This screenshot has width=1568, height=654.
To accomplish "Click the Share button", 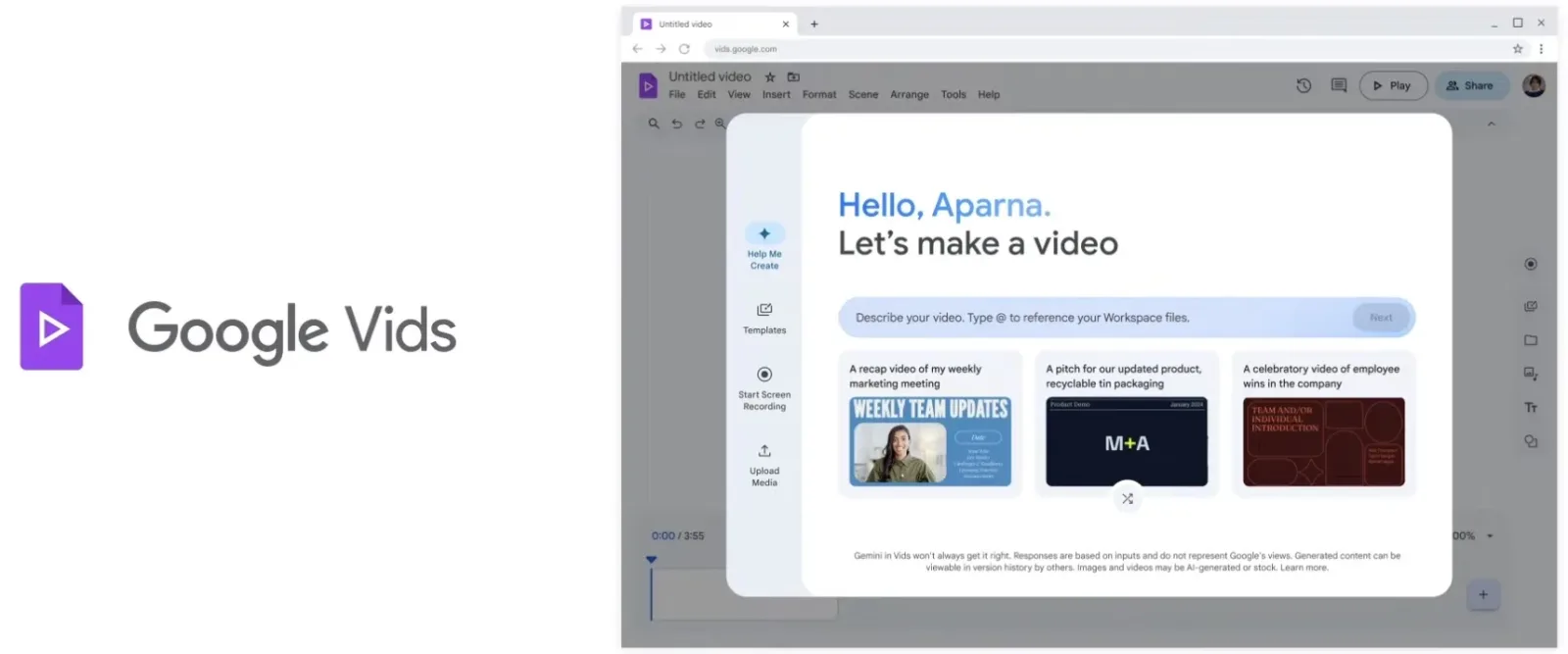I will (x=1472, y=85).
